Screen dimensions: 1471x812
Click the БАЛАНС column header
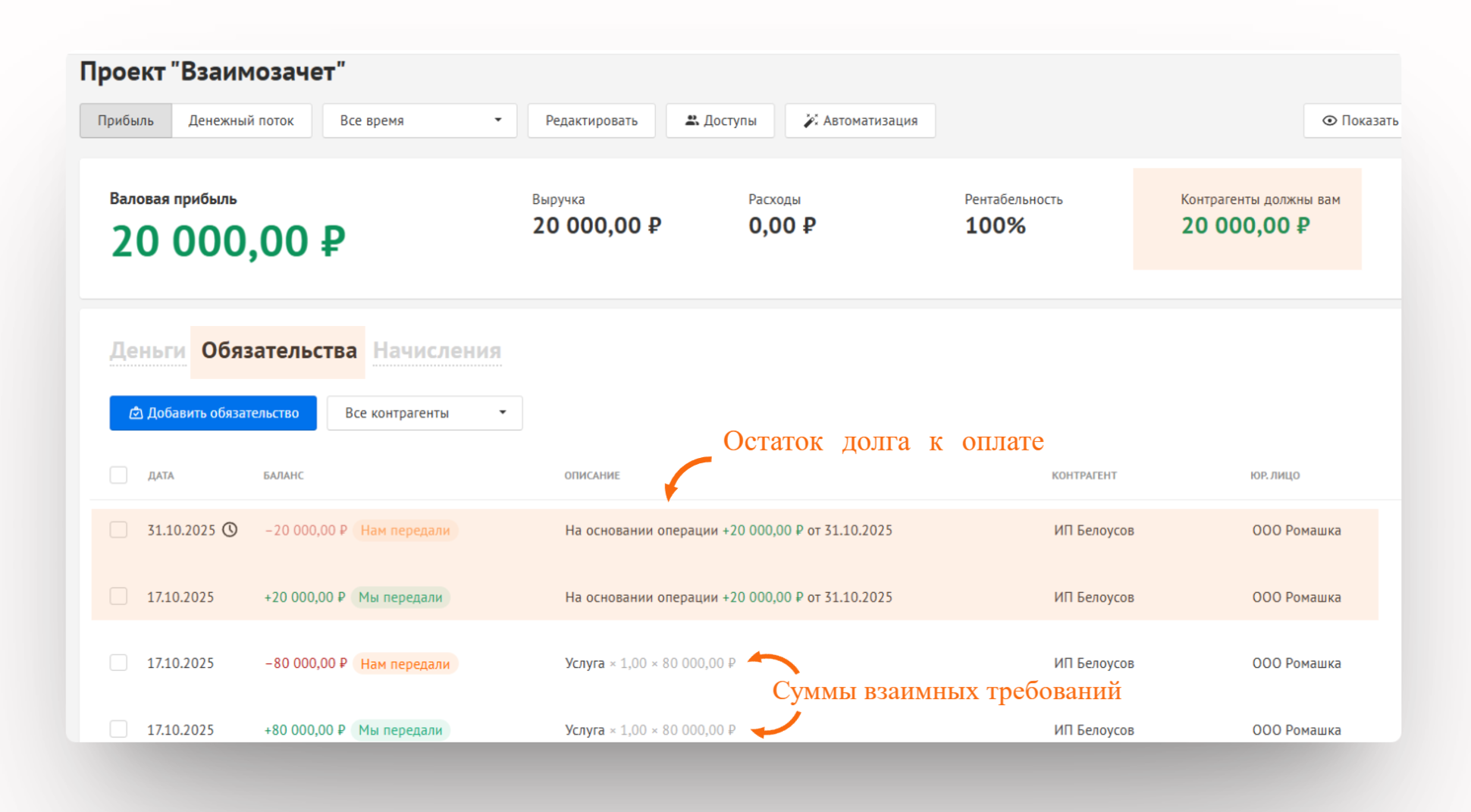[284, 475]
